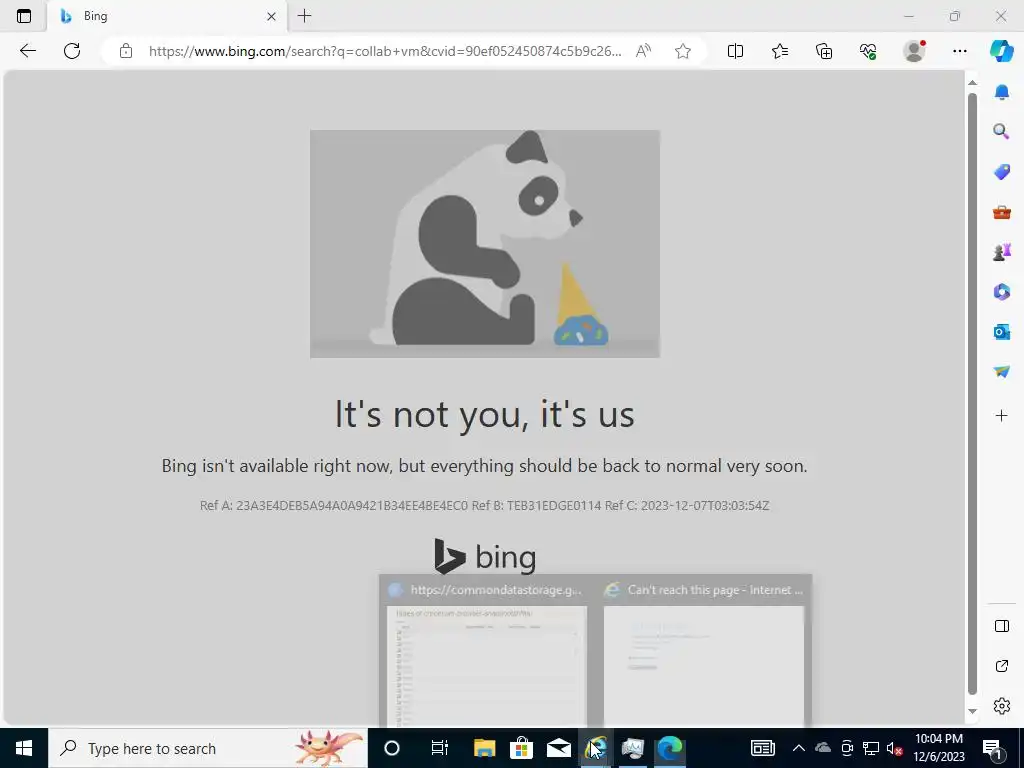Open link in external window icon
The height and width of the screenshot is (768, 1024).
coord(1002,666)
